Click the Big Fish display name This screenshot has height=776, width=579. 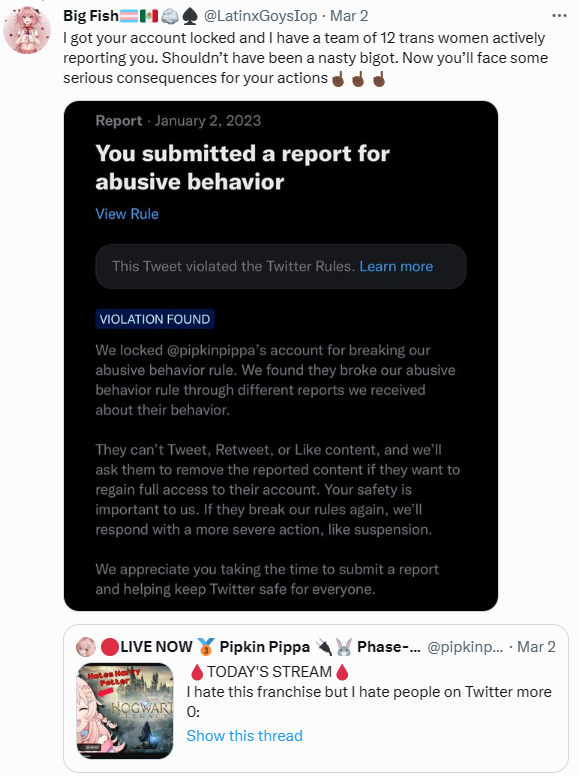tap(91, 16)
